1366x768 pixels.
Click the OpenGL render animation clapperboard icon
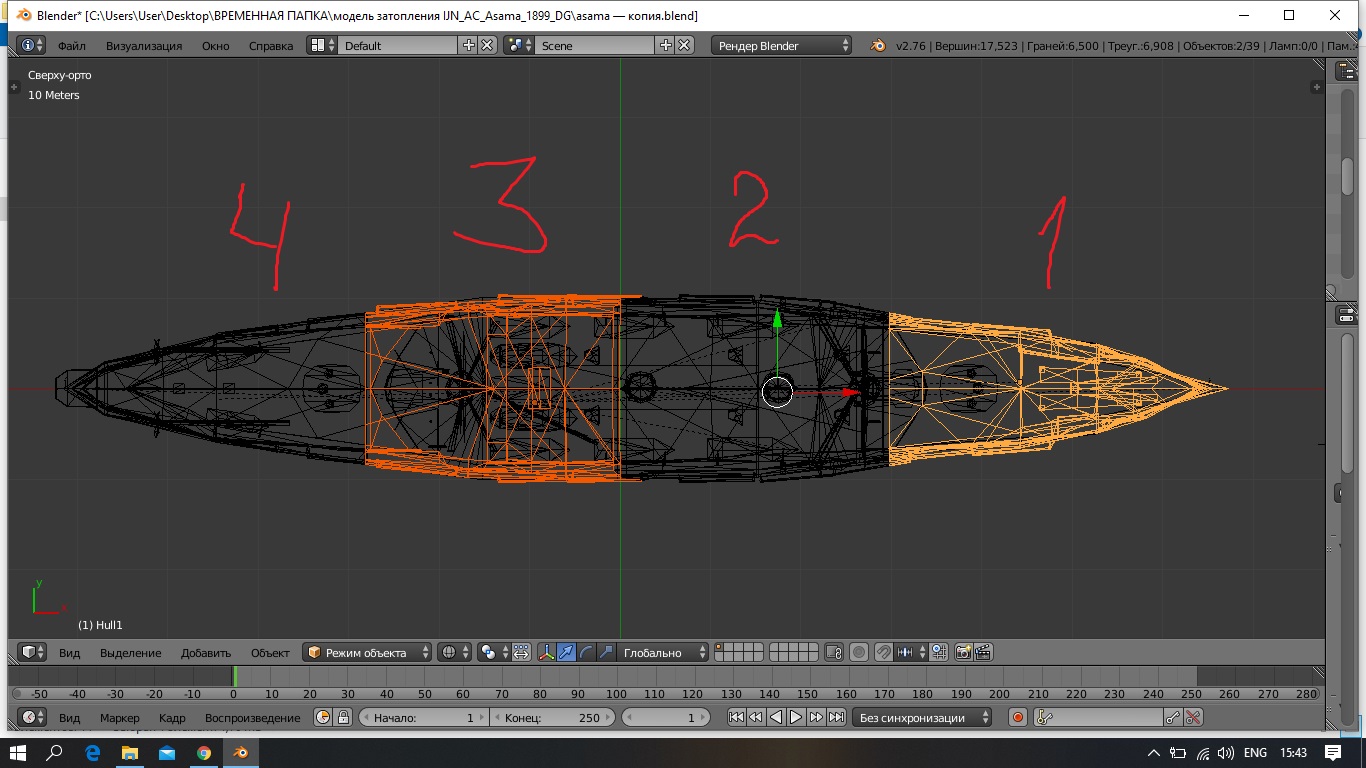pos(983,652)
